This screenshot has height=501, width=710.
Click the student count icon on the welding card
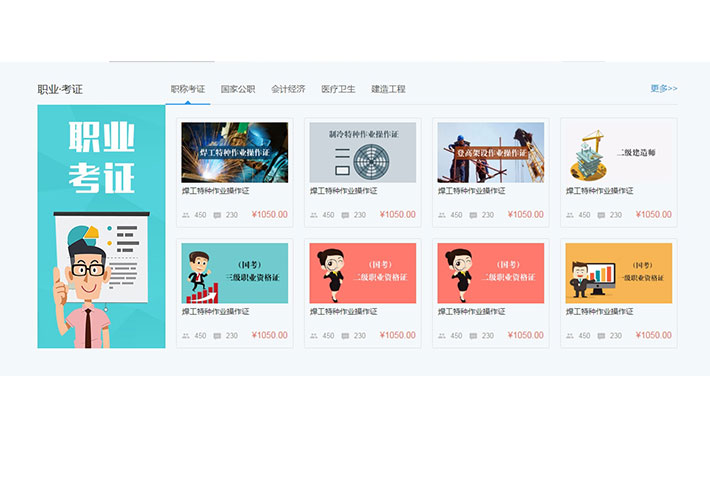186,215
